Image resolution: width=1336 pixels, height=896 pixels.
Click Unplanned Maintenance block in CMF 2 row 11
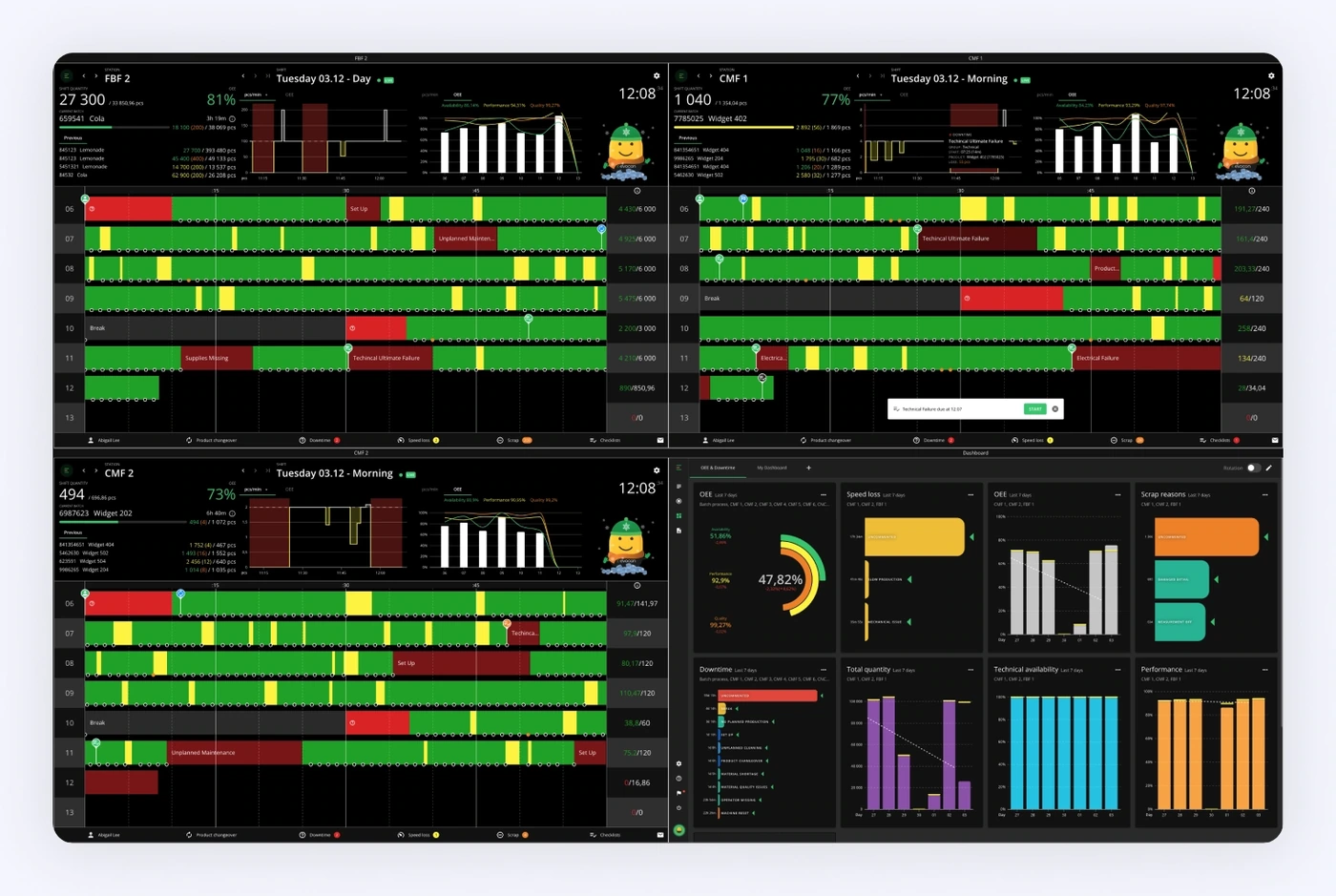(x=235, y=753)
